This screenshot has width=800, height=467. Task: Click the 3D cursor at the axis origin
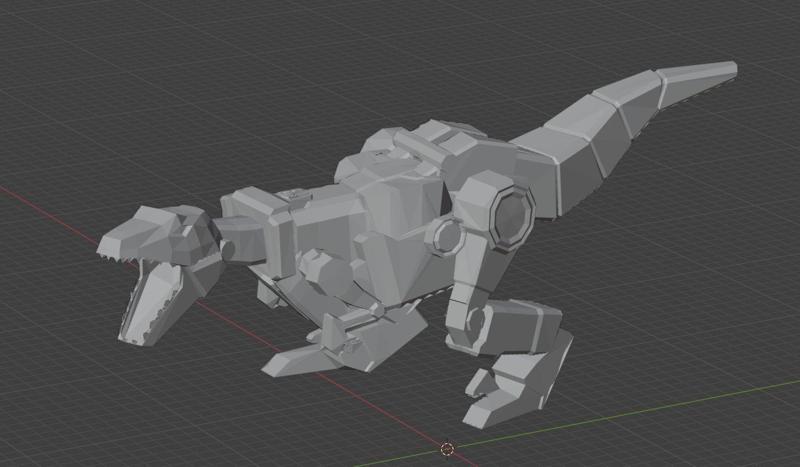[447, 449]
